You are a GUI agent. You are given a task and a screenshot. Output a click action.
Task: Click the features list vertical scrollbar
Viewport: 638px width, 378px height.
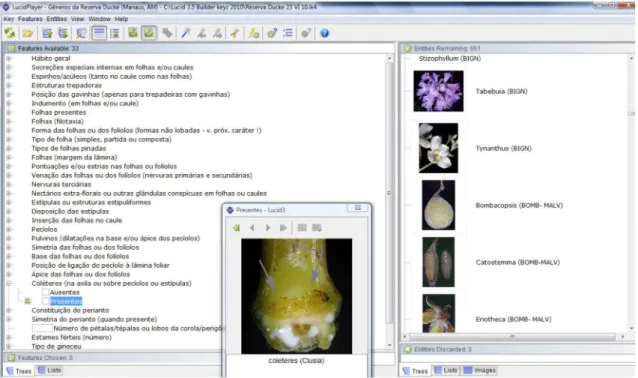point(389,202)
